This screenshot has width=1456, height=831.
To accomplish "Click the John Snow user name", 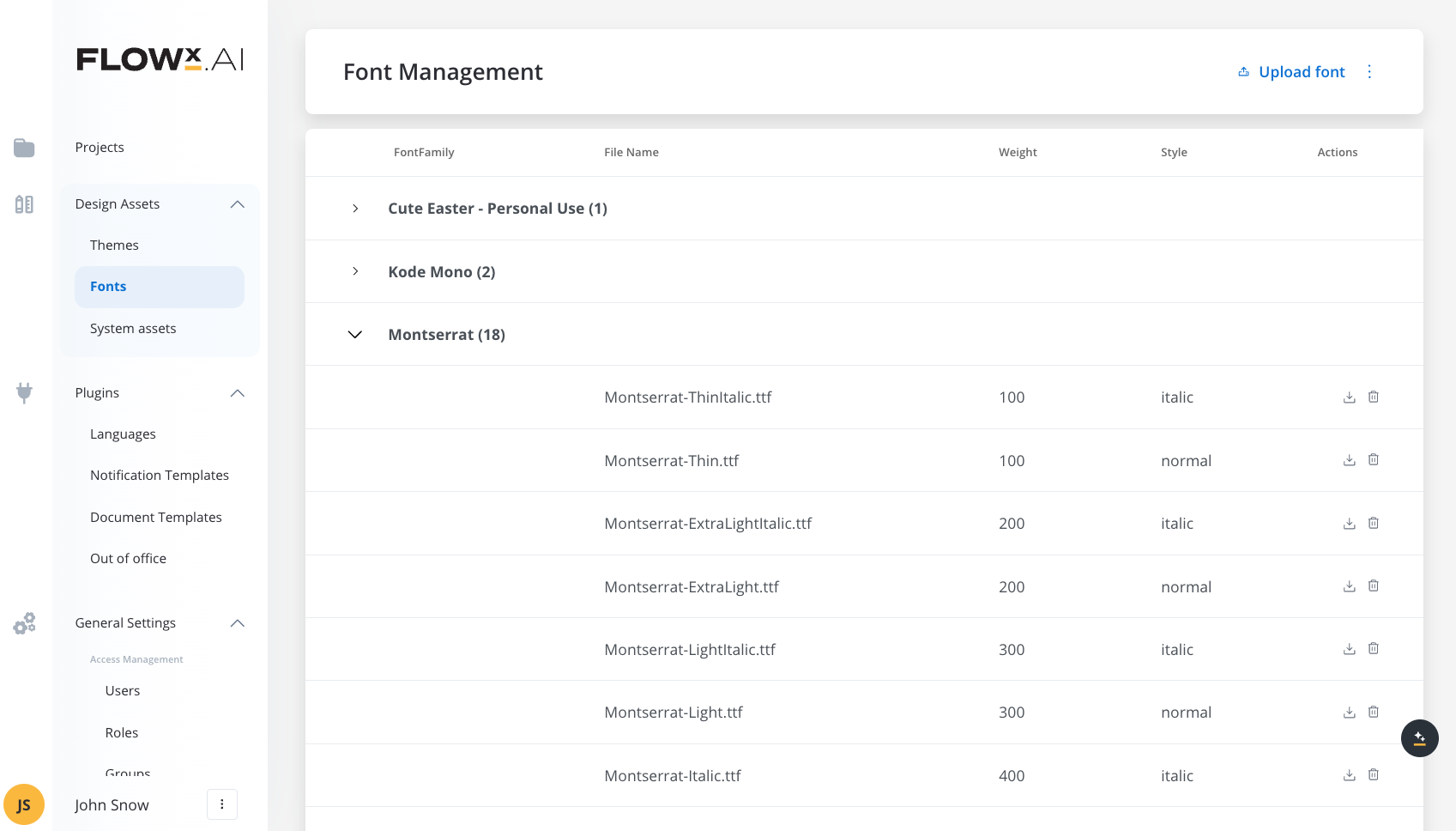I will point(112,805).
